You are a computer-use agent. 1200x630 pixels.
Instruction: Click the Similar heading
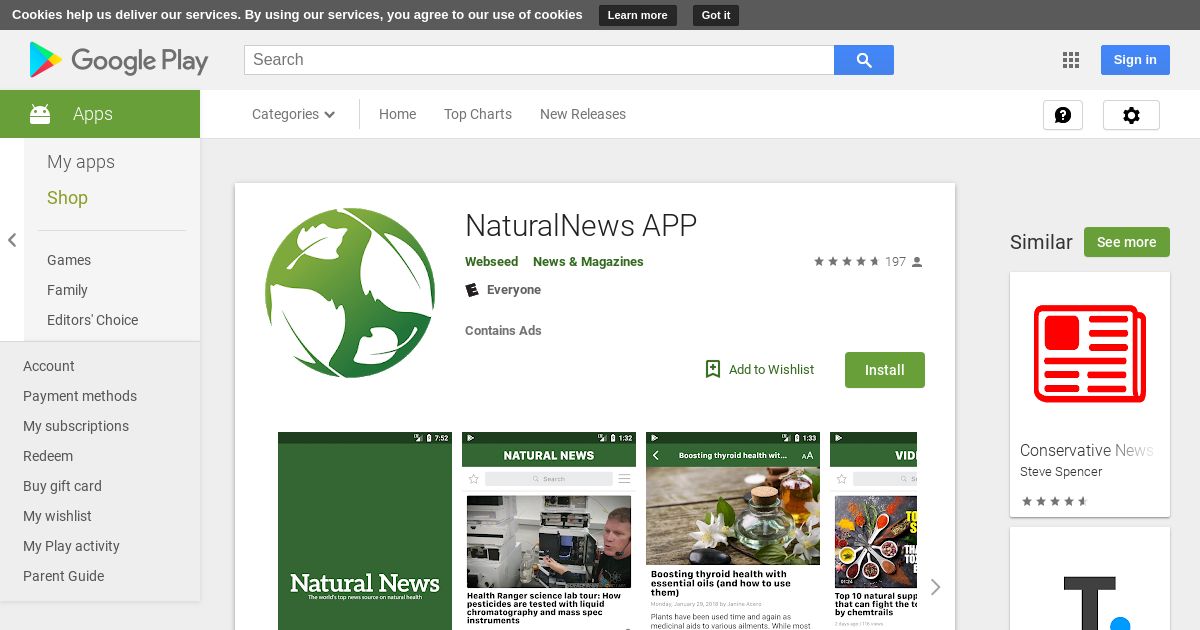pos(1041,242)
